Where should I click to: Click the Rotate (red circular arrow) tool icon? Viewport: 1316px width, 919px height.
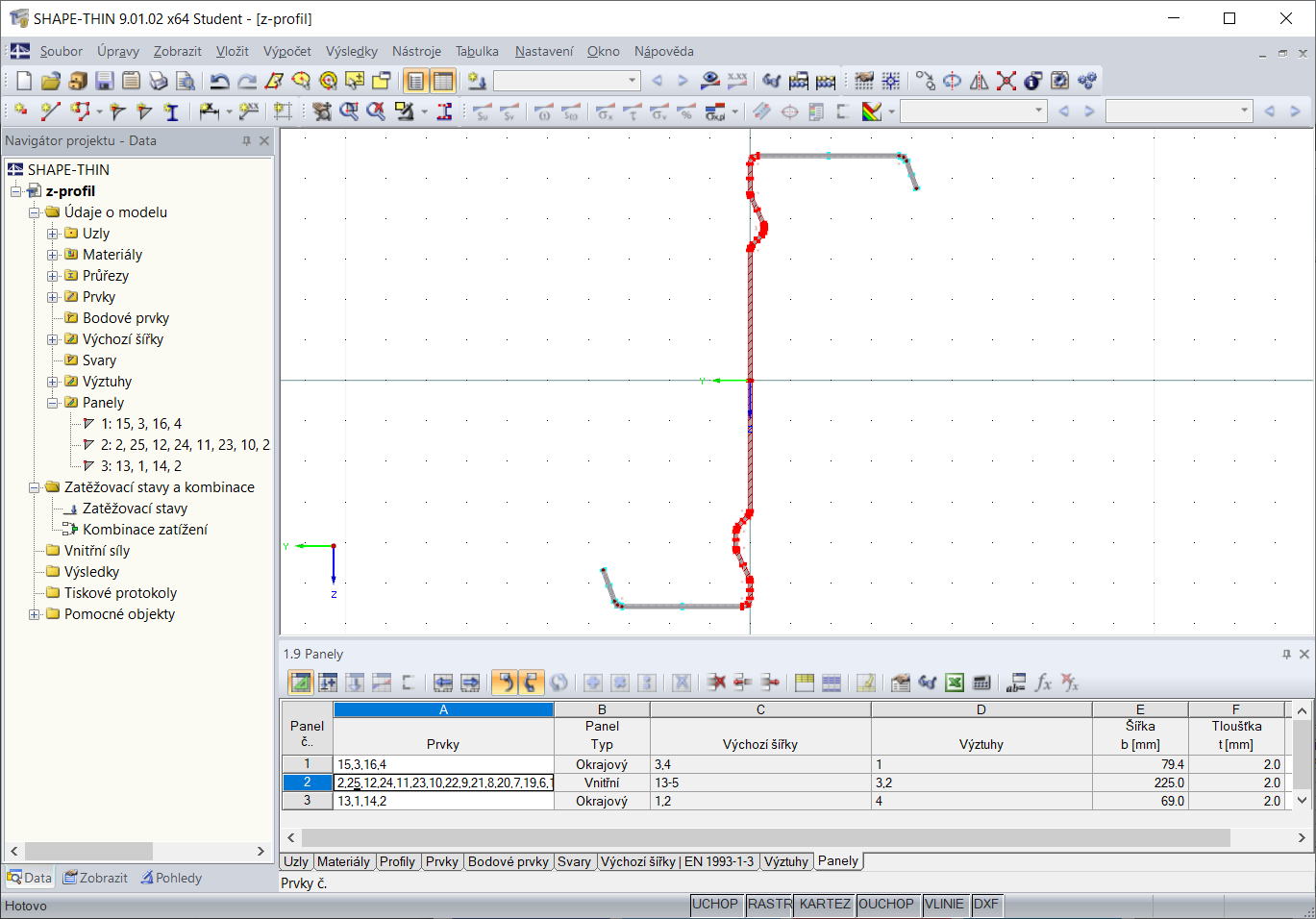point(952,81)
